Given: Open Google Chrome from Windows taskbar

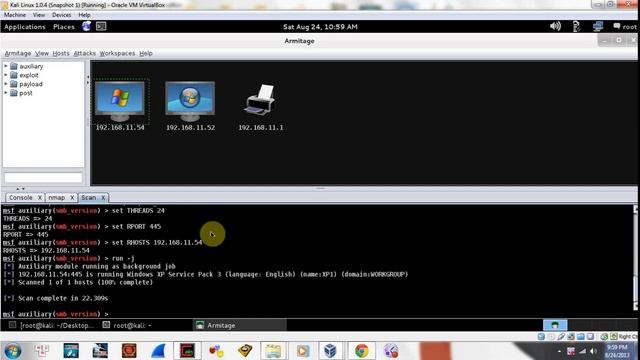Looking at the screenshot, I should [x=361, y=351].
